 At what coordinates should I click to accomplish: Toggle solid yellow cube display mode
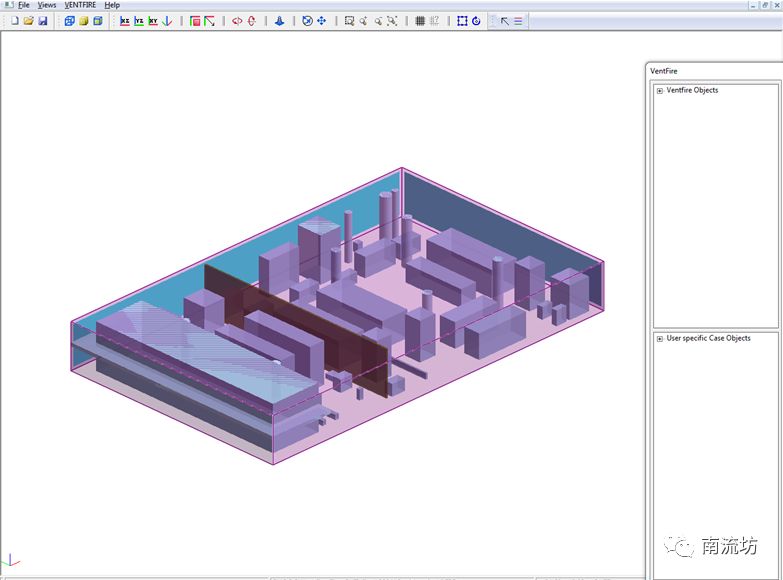point(84,21)
